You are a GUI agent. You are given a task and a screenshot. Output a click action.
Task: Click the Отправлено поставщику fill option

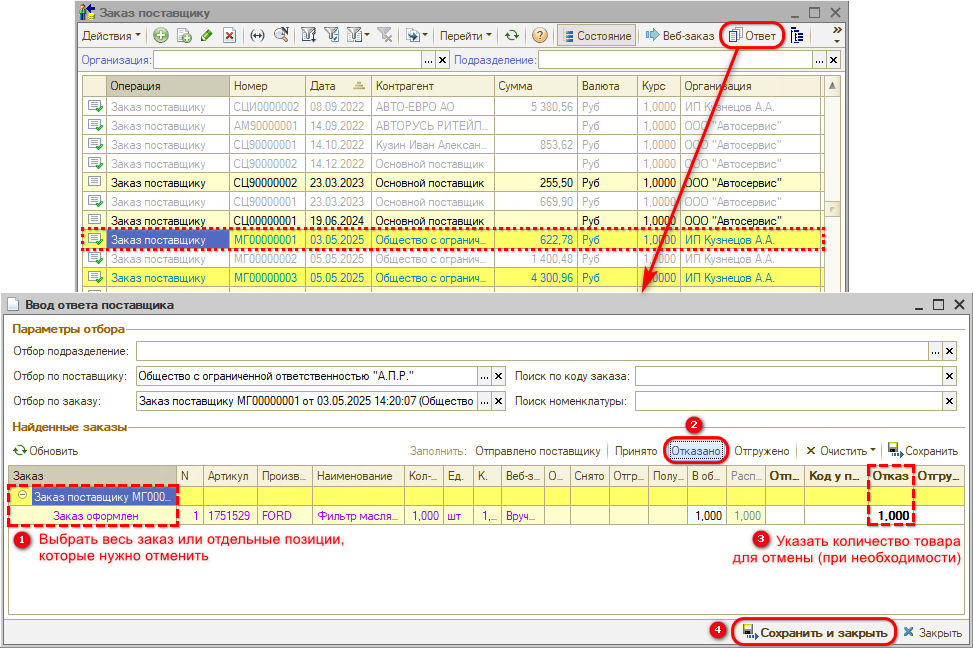[537, 451]
